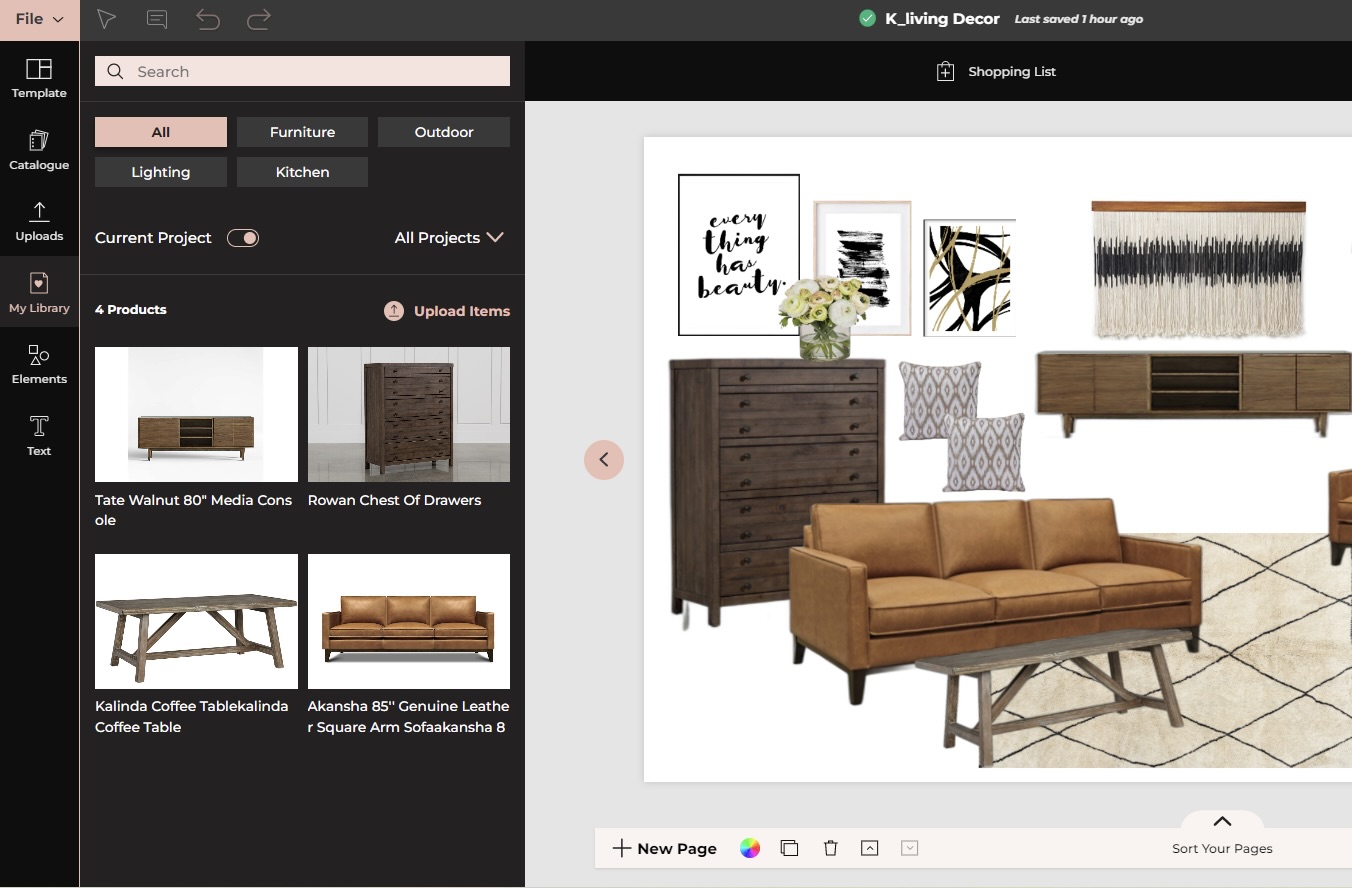This screenshot has height=888, width=1352.
Task: Open the page background color wheel
Action: tap(750, 848)
